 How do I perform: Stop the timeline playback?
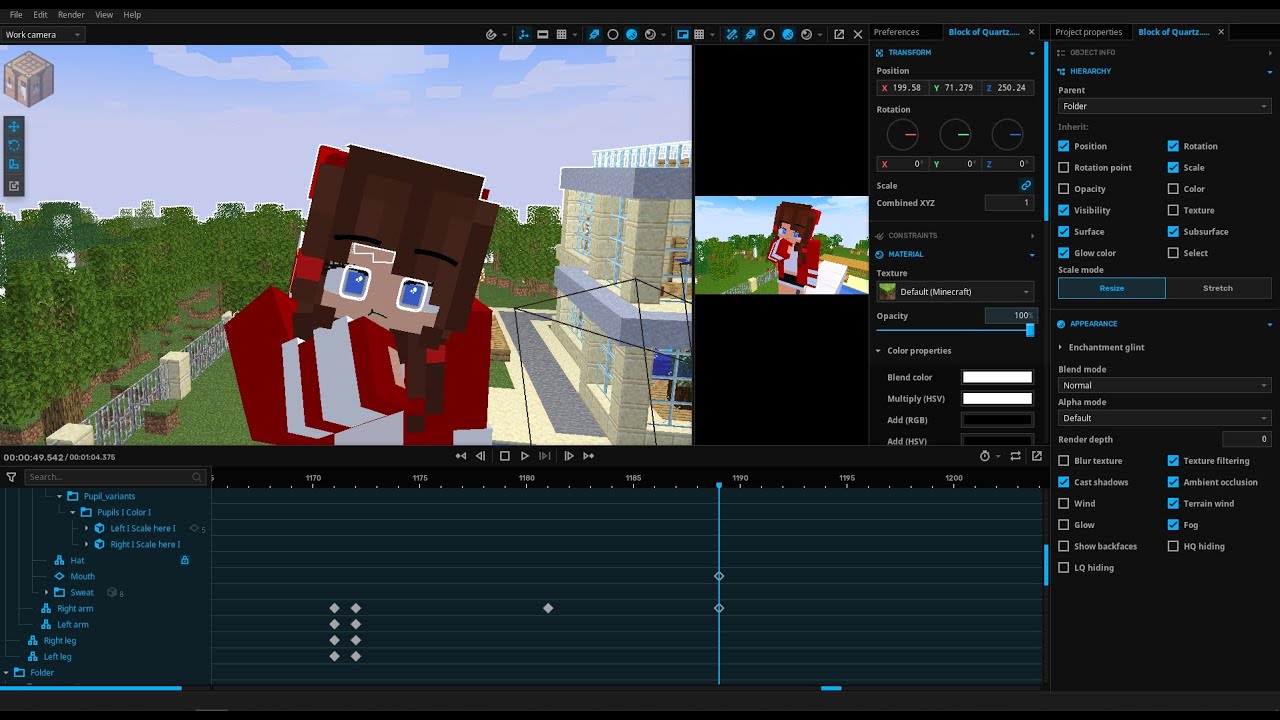pyautogui.click(x=505, y=456)
